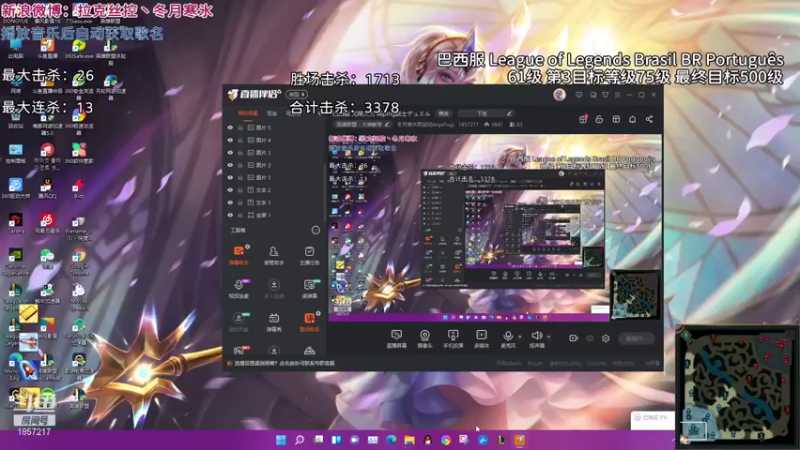The height and width of the screenshot is (450, 800).
Task: Hide the 文本 2 layer
Action: [230, 190]
